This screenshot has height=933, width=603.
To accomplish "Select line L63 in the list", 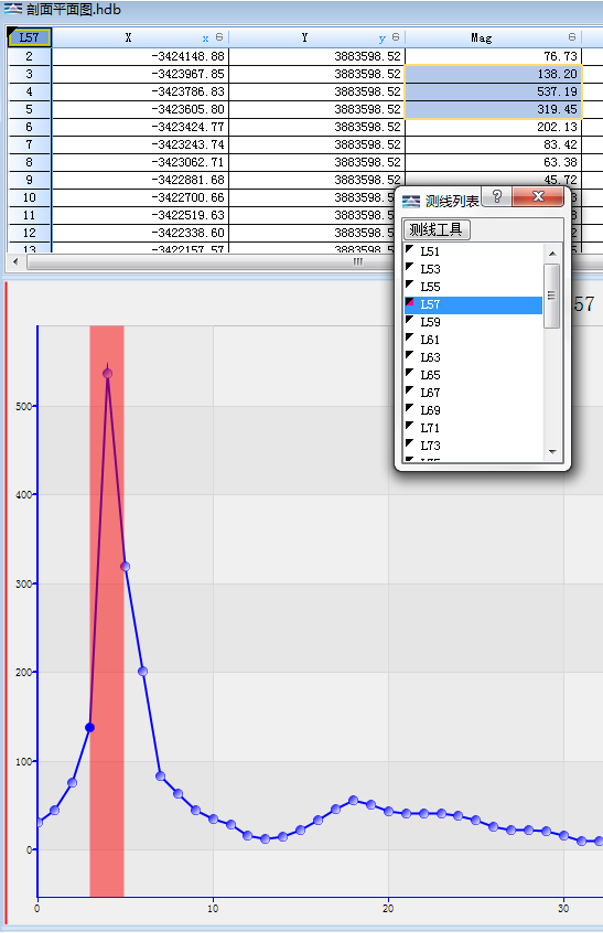I will click(473, 358).
